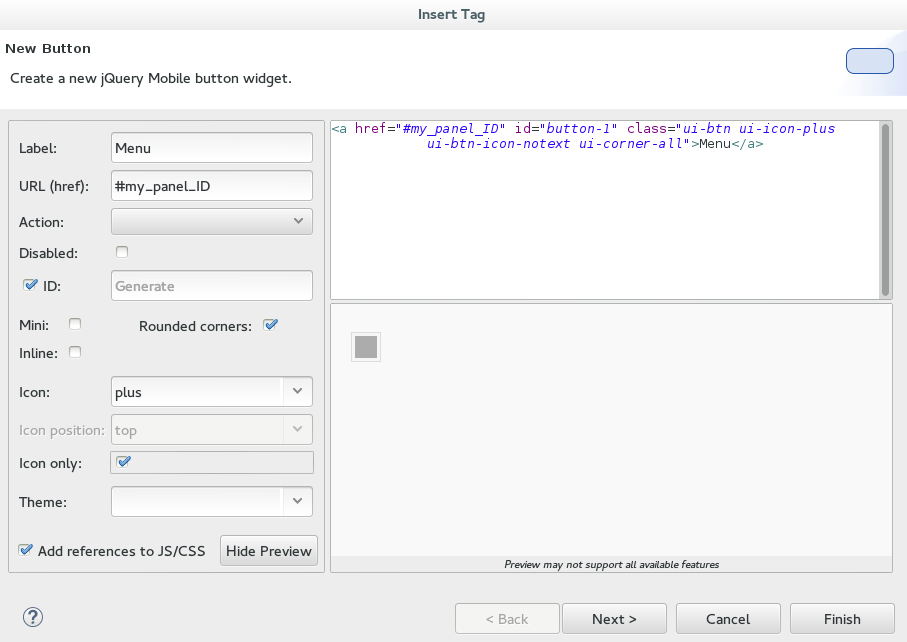907x642 pixels.
Task: Click 'Preview may not support all available features' text
Action: click(x=611, y=564)
